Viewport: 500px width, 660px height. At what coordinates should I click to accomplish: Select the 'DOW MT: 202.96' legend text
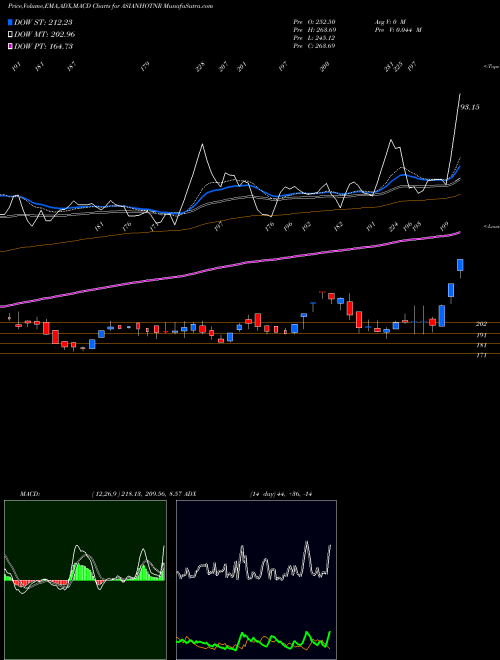pos(45,34)
